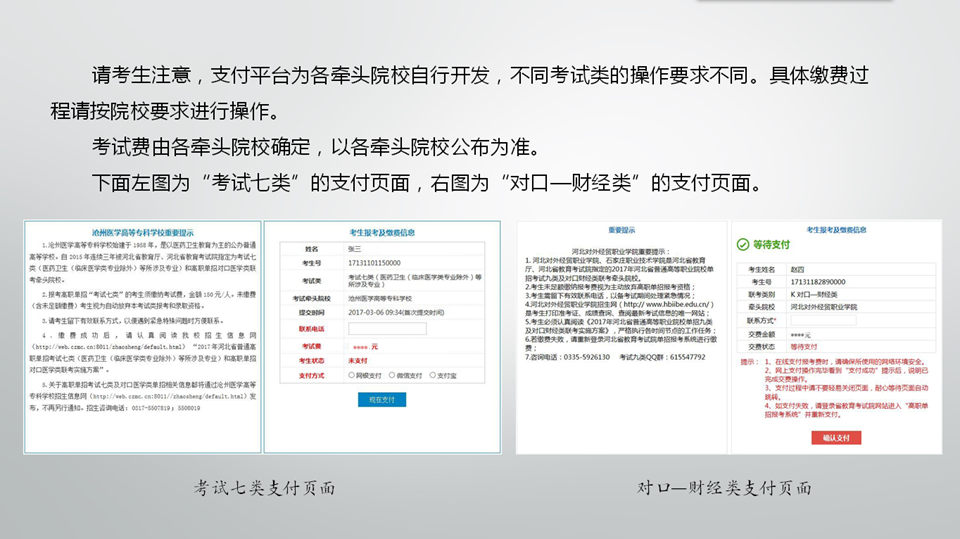Click the 对口—财经类支付页面 caption
Screen dimensions: 960x539
click(x=724, y=488)
